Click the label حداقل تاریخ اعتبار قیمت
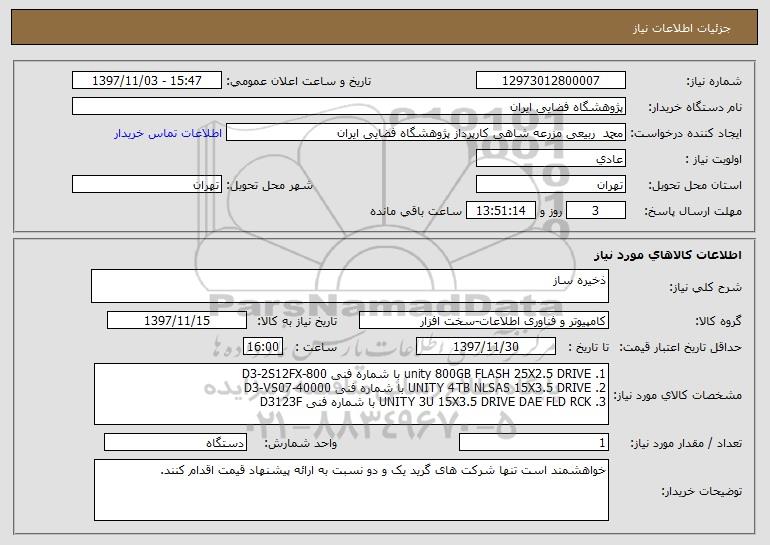Screen dimensions: 770x545 point(680,347)
